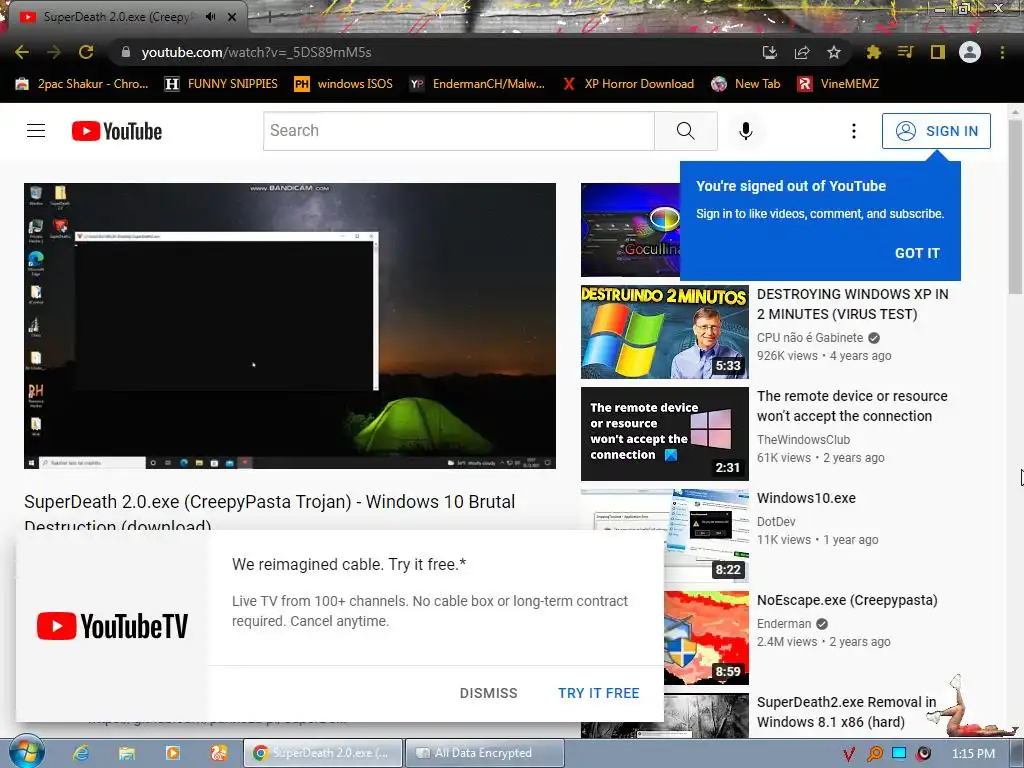Open NoEscape.exe (Creepypasta) video title
The width and height of the screenshot is (1024, 768).
coord(847,600)
